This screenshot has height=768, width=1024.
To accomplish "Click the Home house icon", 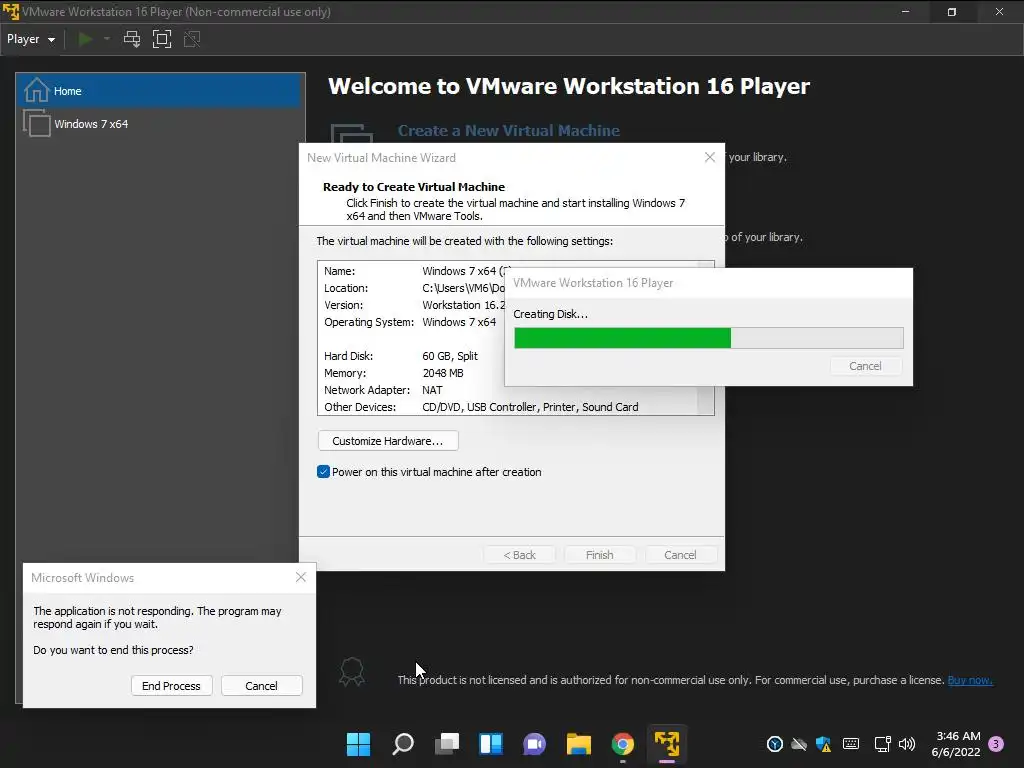I will point(37,90).
